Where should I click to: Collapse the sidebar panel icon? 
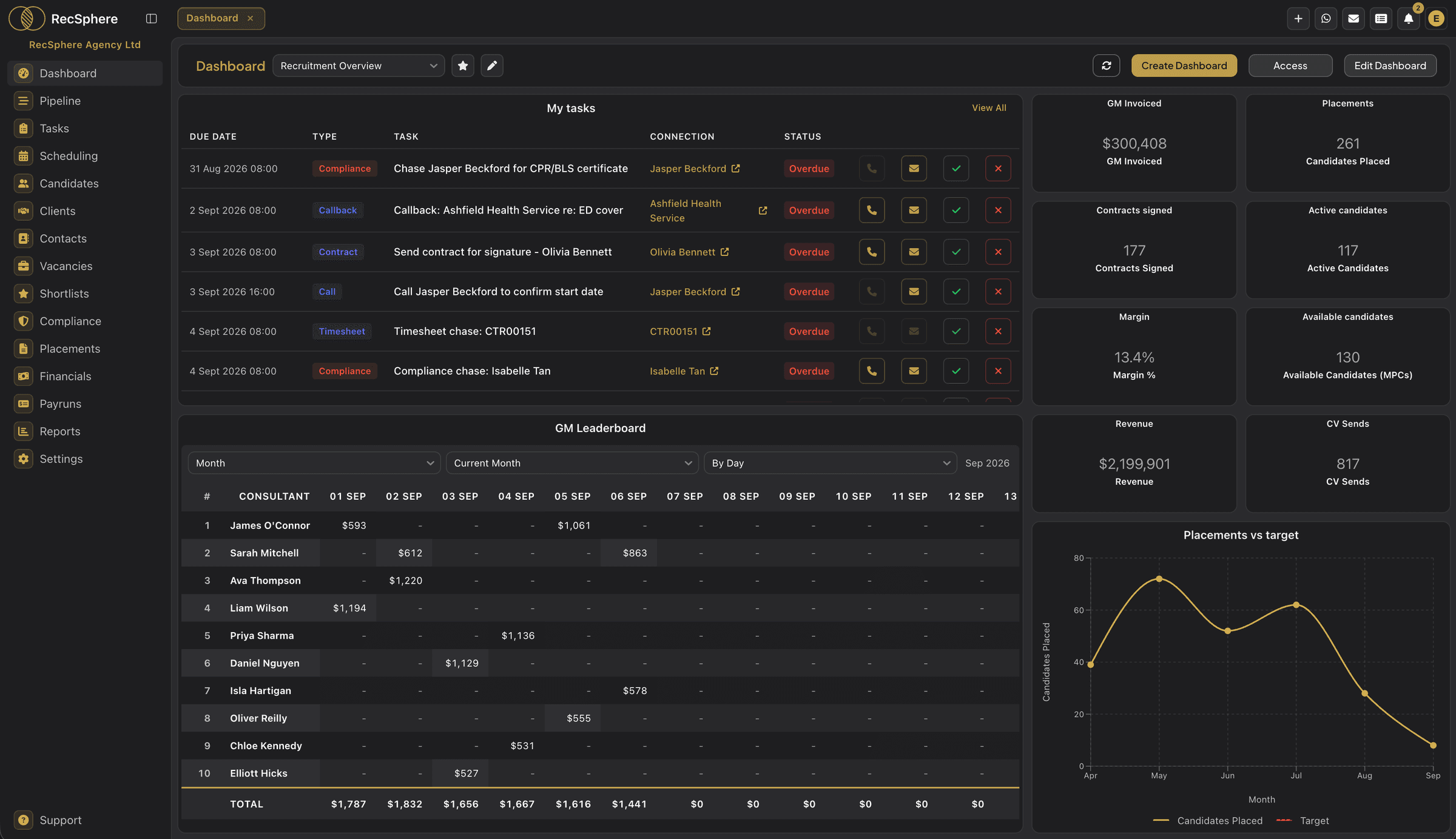click(152, 18)
